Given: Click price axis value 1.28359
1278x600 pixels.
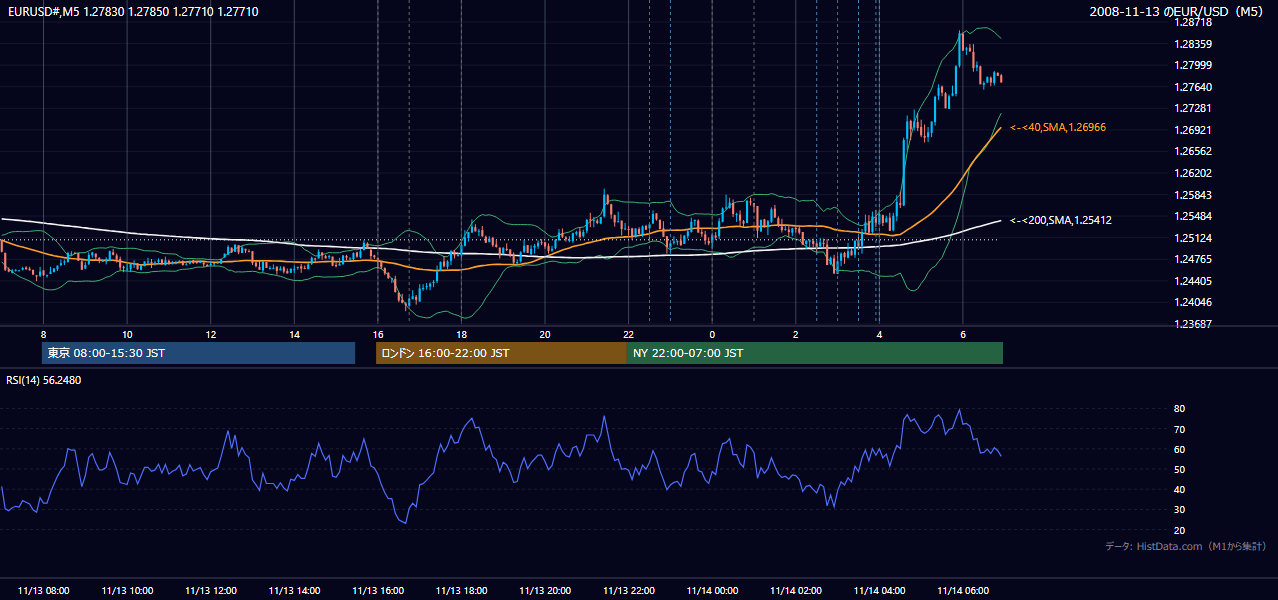Looking at the screenshot, I should [1193, 44].
